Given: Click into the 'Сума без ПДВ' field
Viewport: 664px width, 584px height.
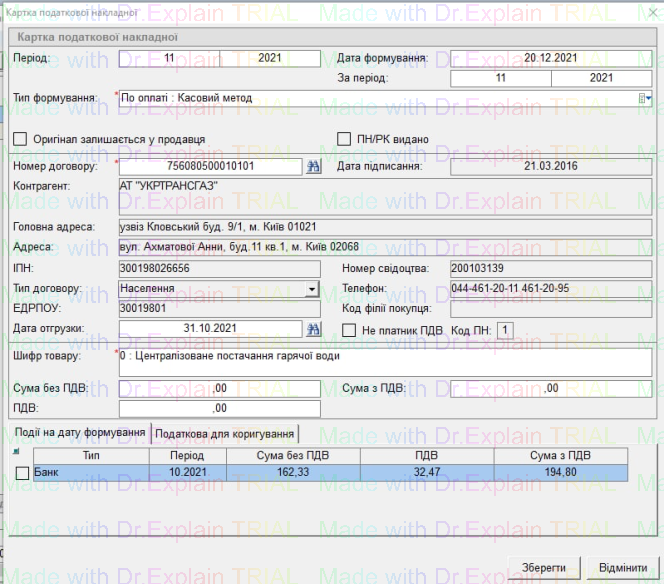Looking at the screenshot, I should [x=219, y=388].
